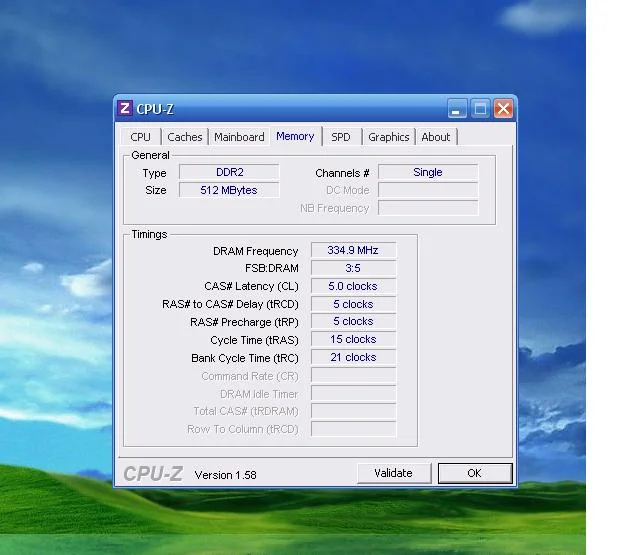Select the 3:5 FSB:DRAM ratio value
This screenshot has height=555, width=640.
pyautogui.click(x=353, y=268)
